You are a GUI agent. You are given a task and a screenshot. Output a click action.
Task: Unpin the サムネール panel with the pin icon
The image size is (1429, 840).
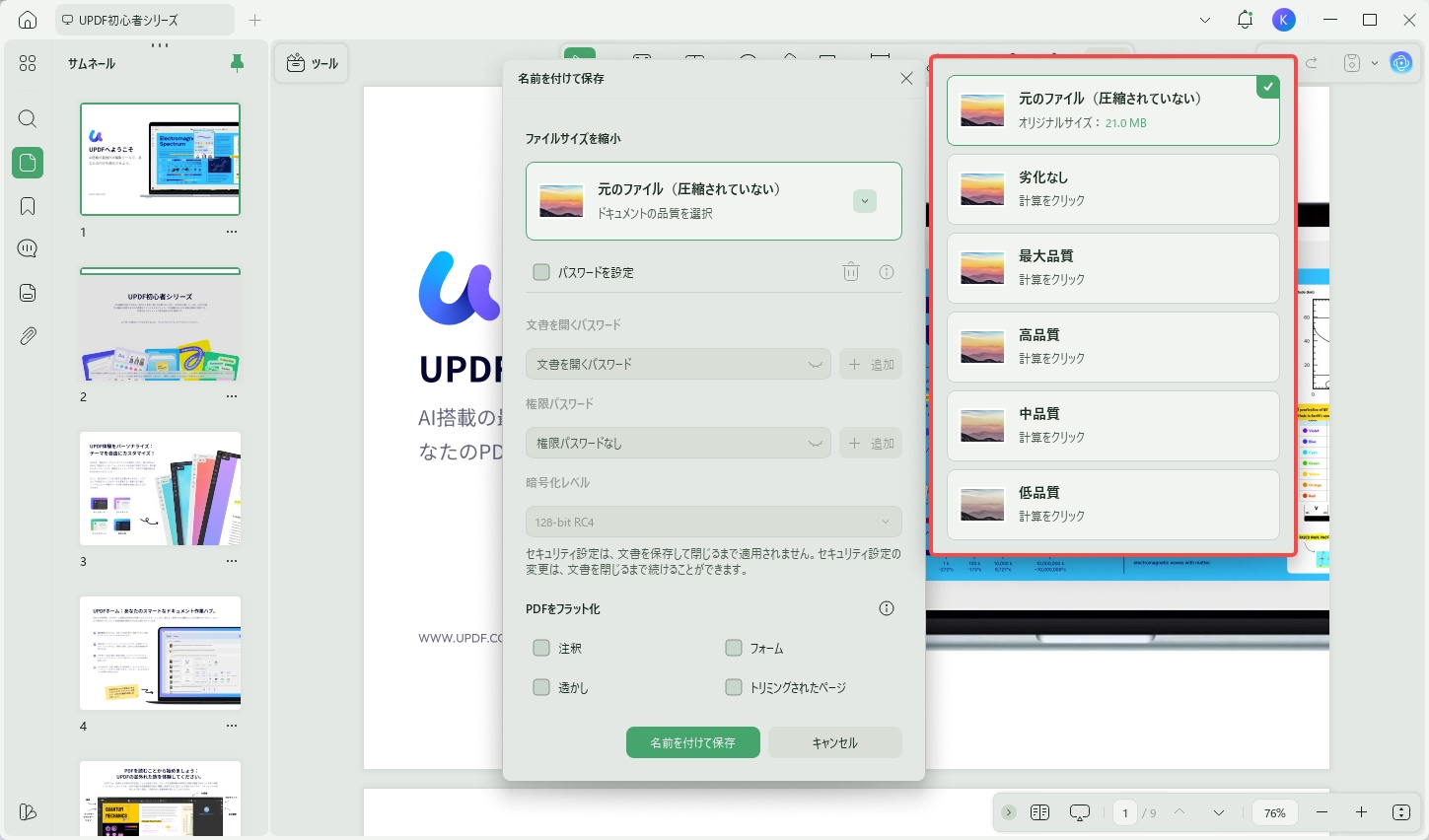pyautogui.click(x=237, y=63)
